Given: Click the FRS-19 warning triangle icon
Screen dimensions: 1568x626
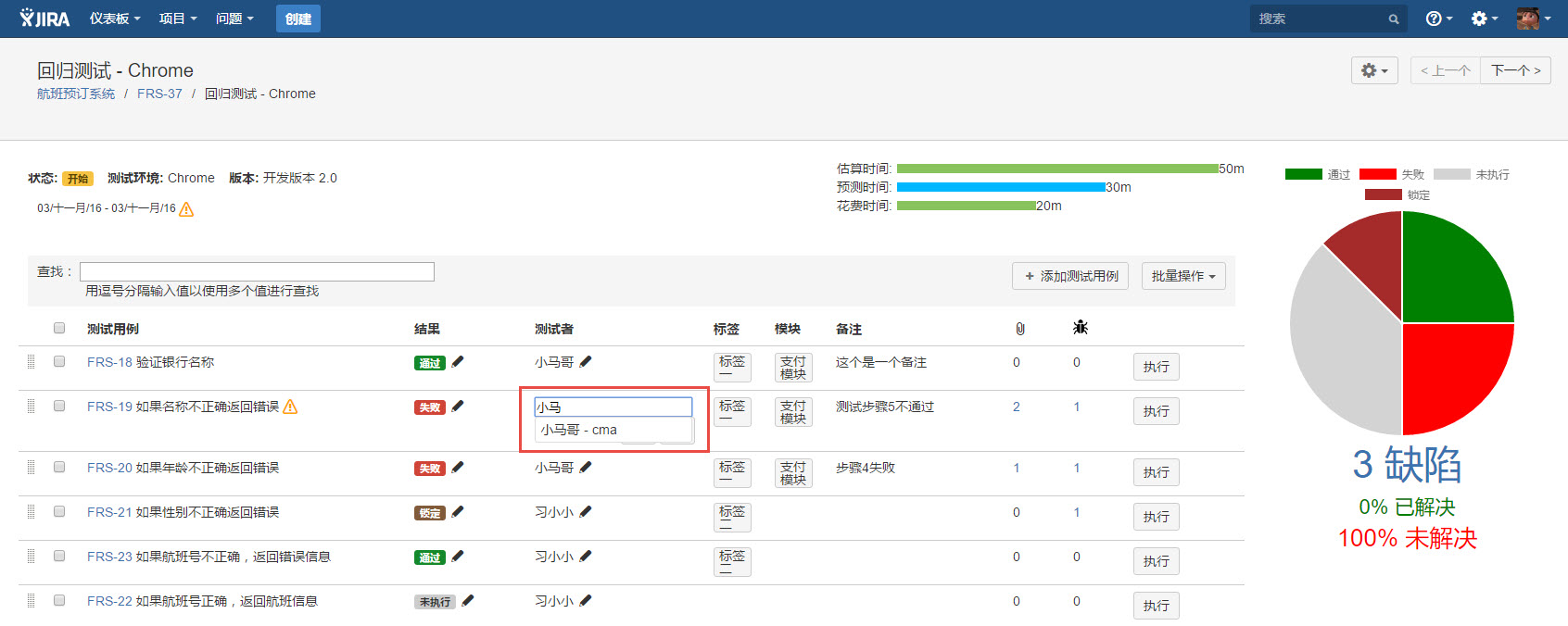Looking at the screenshot, I should 290,407.
